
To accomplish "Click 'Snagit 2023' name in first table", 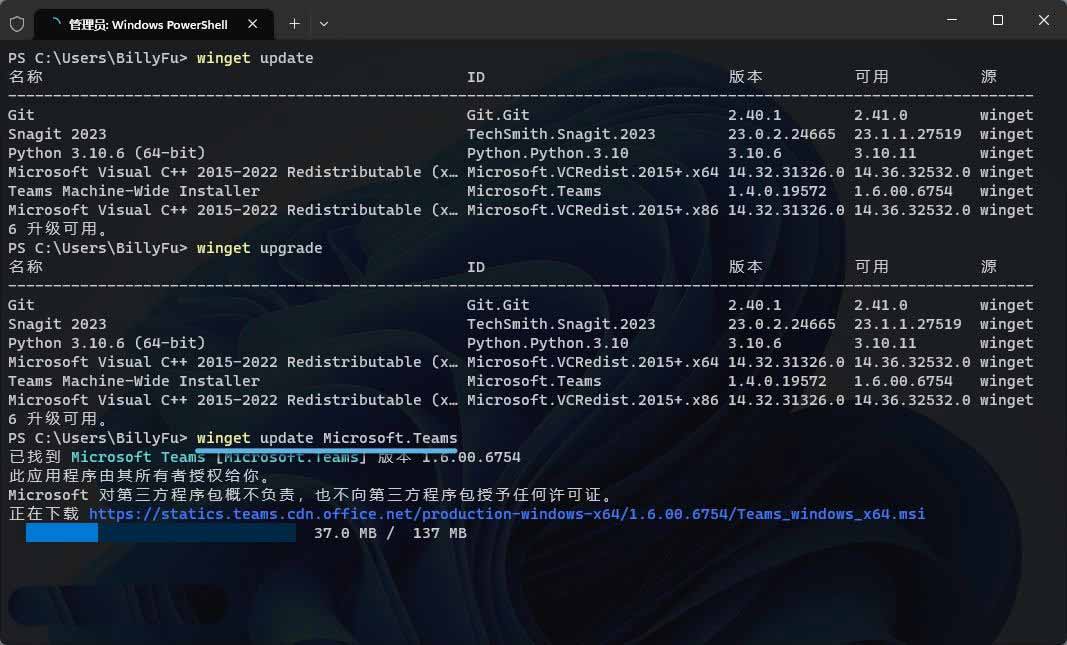I will 57,134.
